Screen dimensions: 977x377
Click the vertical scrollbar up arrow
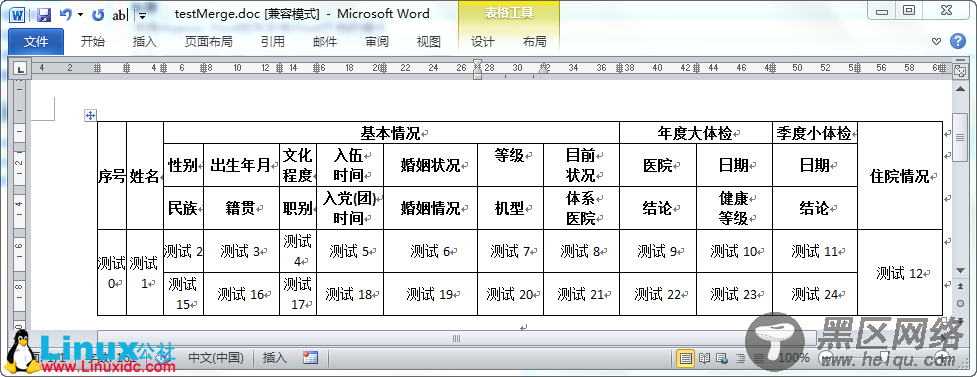960,88
